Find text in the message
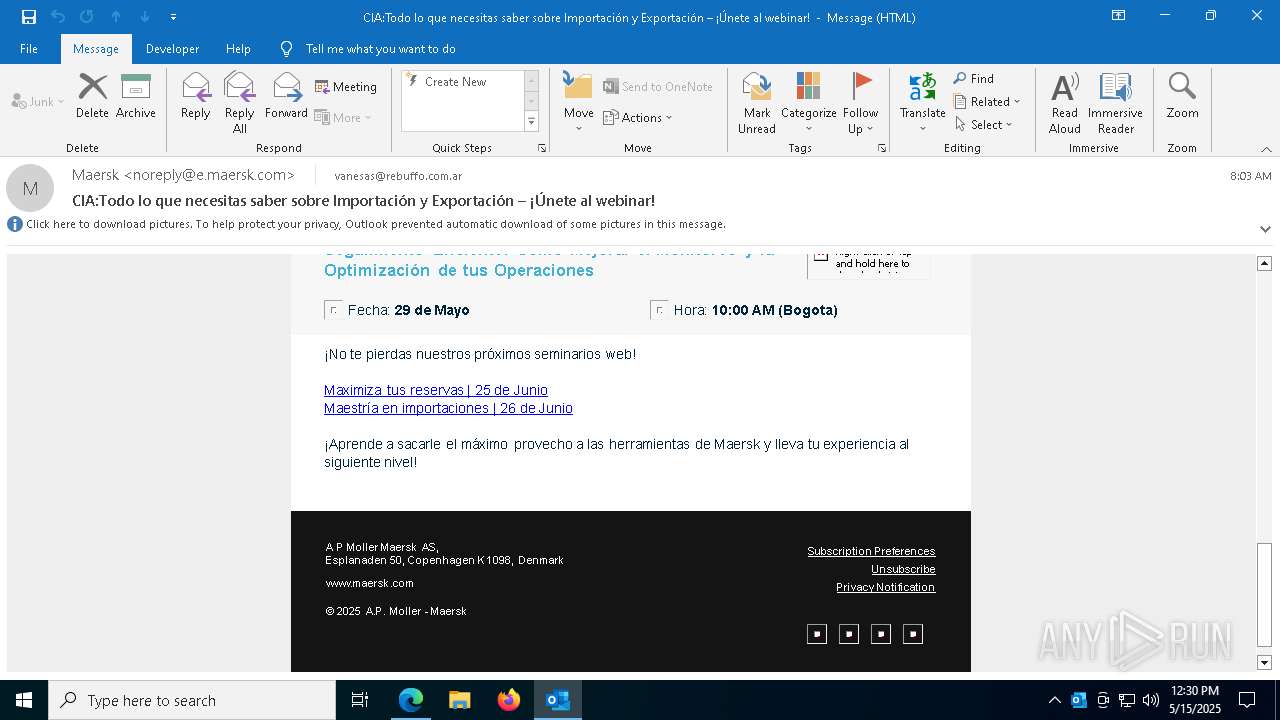The image size is (1280, 720). coord(974,79)
